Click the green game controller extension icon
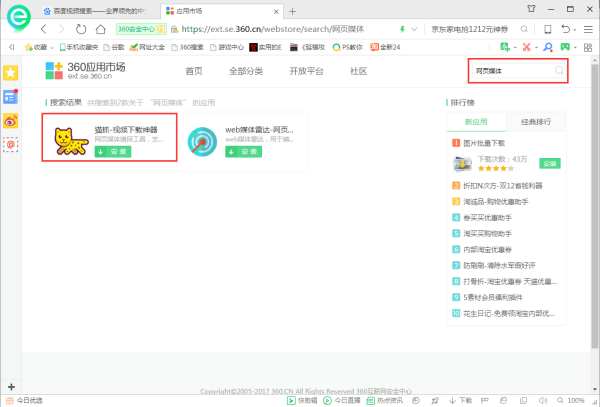Image resolution: width=600 pixels, height=407 pixels. coord(565,47)
